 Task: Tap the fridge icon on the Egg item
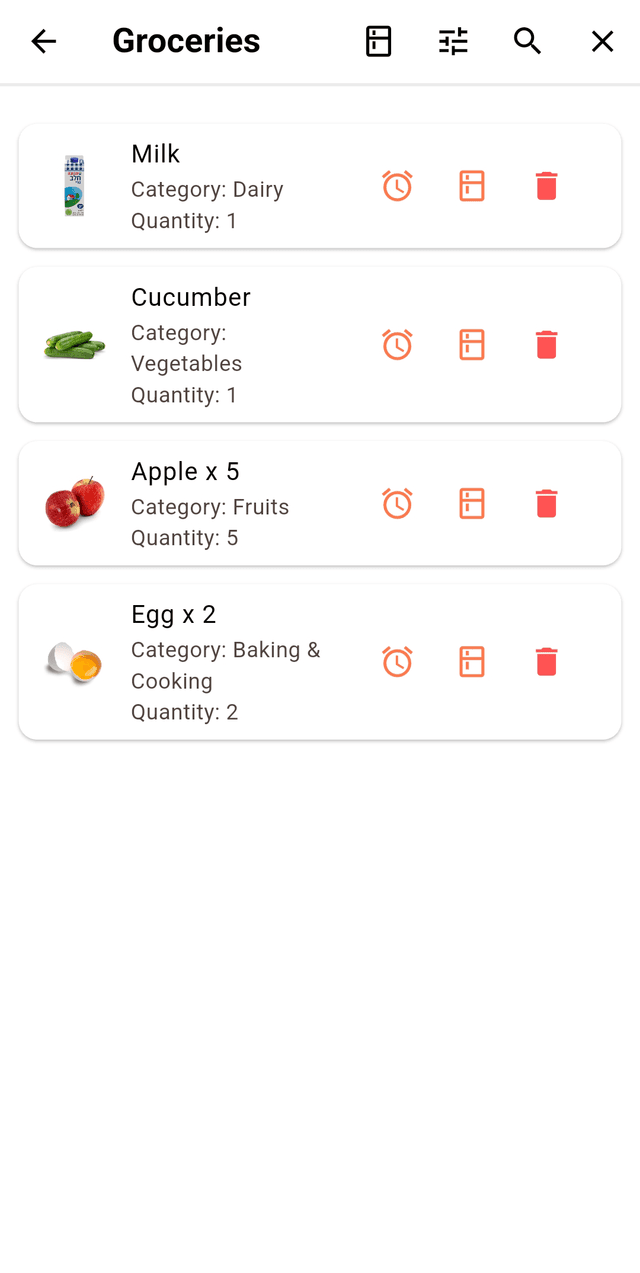(x=471, y=661)
